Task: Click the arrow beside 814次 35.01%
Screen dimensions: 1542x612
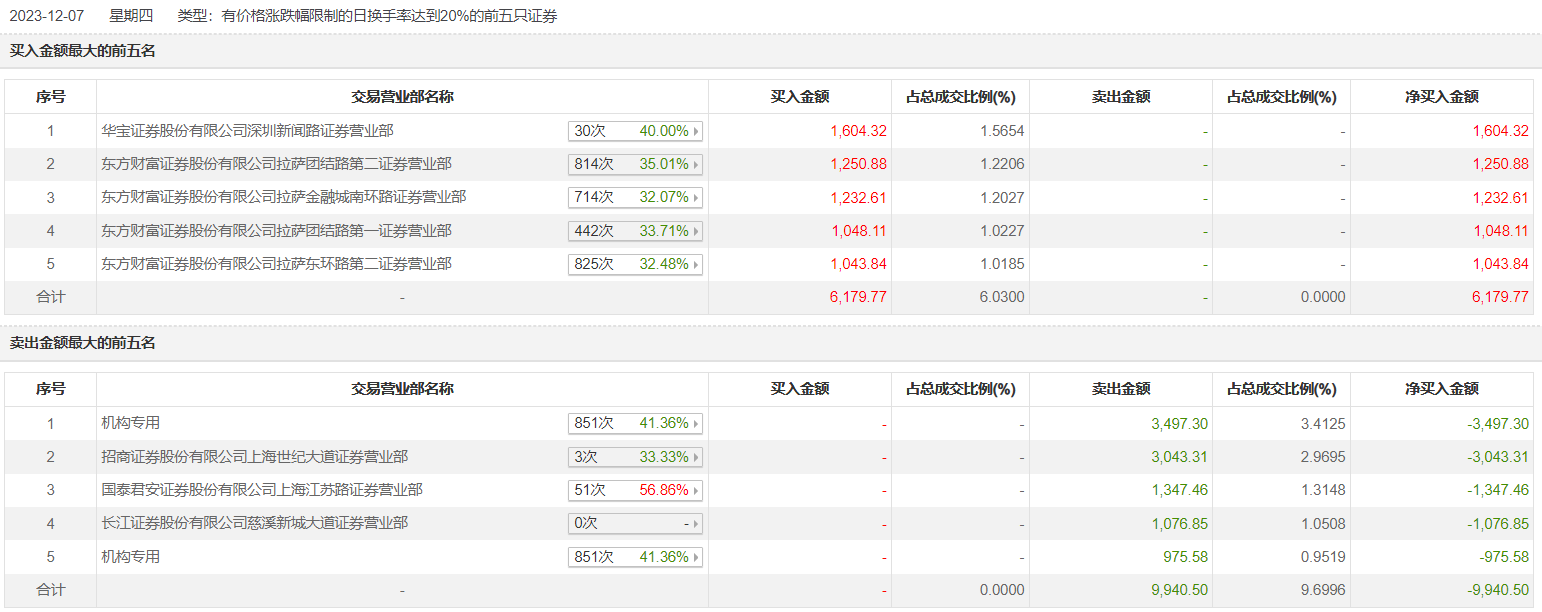Action: coord(696,164)
